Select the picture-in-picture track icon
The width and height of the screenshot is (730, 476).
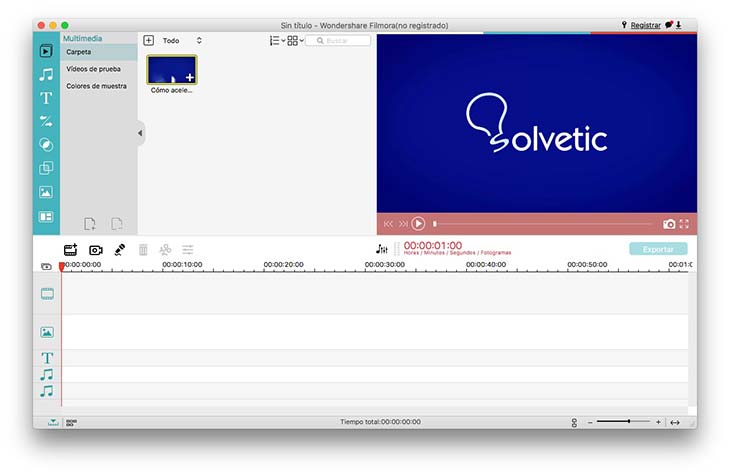pos(47,332)
